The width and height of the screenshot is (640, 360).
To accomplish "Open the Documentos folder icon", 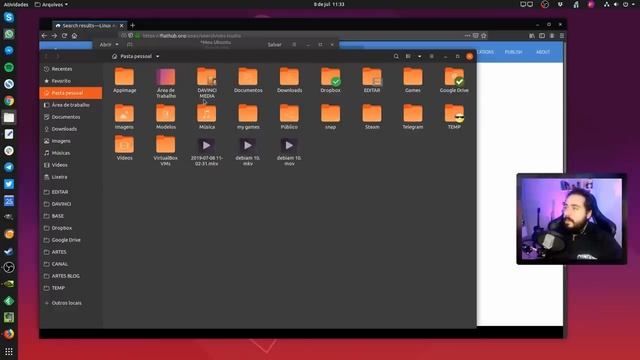I will (248, 77).
